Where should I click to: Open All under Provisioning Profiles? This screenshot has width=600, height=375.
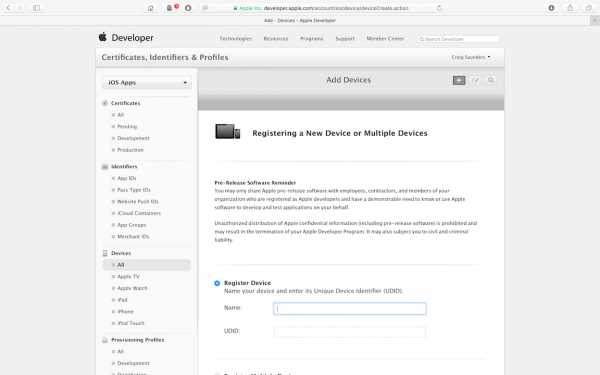click(x=121, y=352)
